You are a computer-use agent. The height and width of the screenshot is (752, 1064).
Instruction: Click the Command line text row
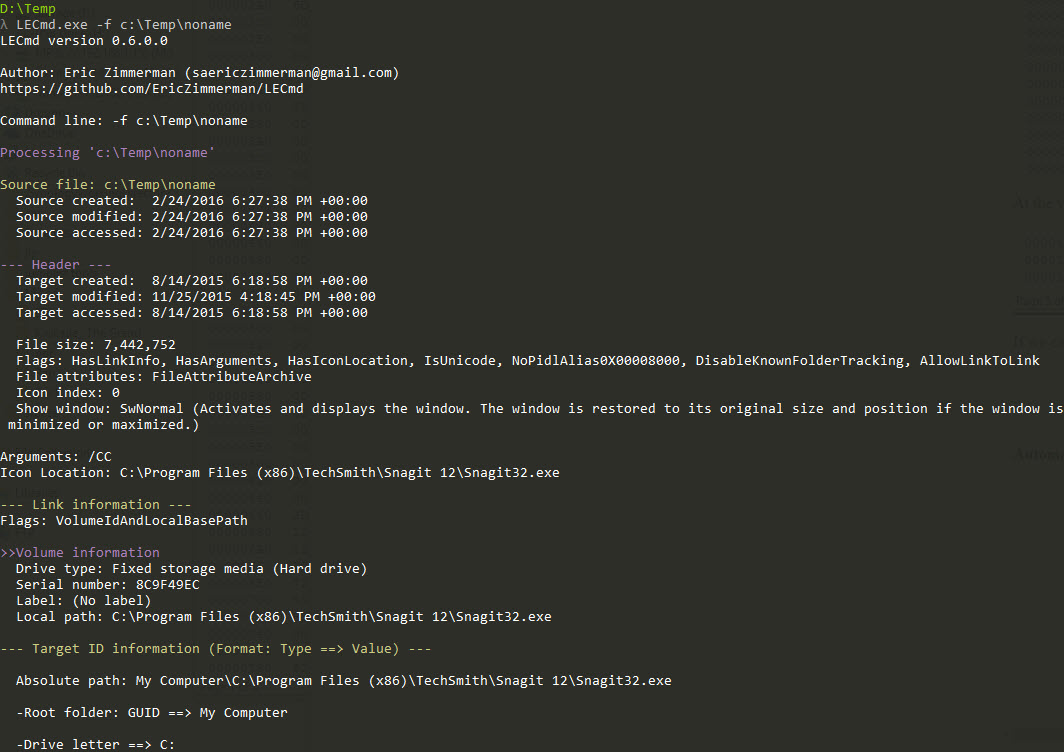124,121
